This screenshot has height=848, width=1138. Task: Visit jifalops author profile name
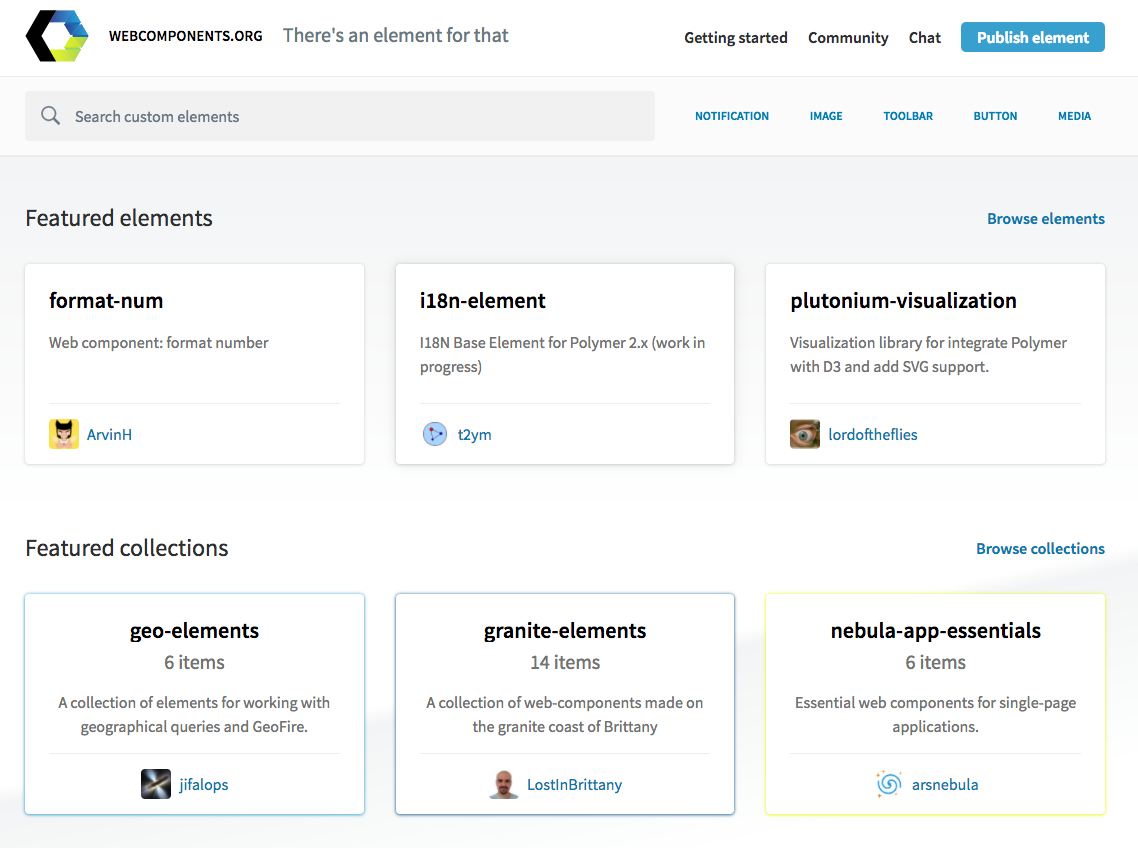(204, 784)
